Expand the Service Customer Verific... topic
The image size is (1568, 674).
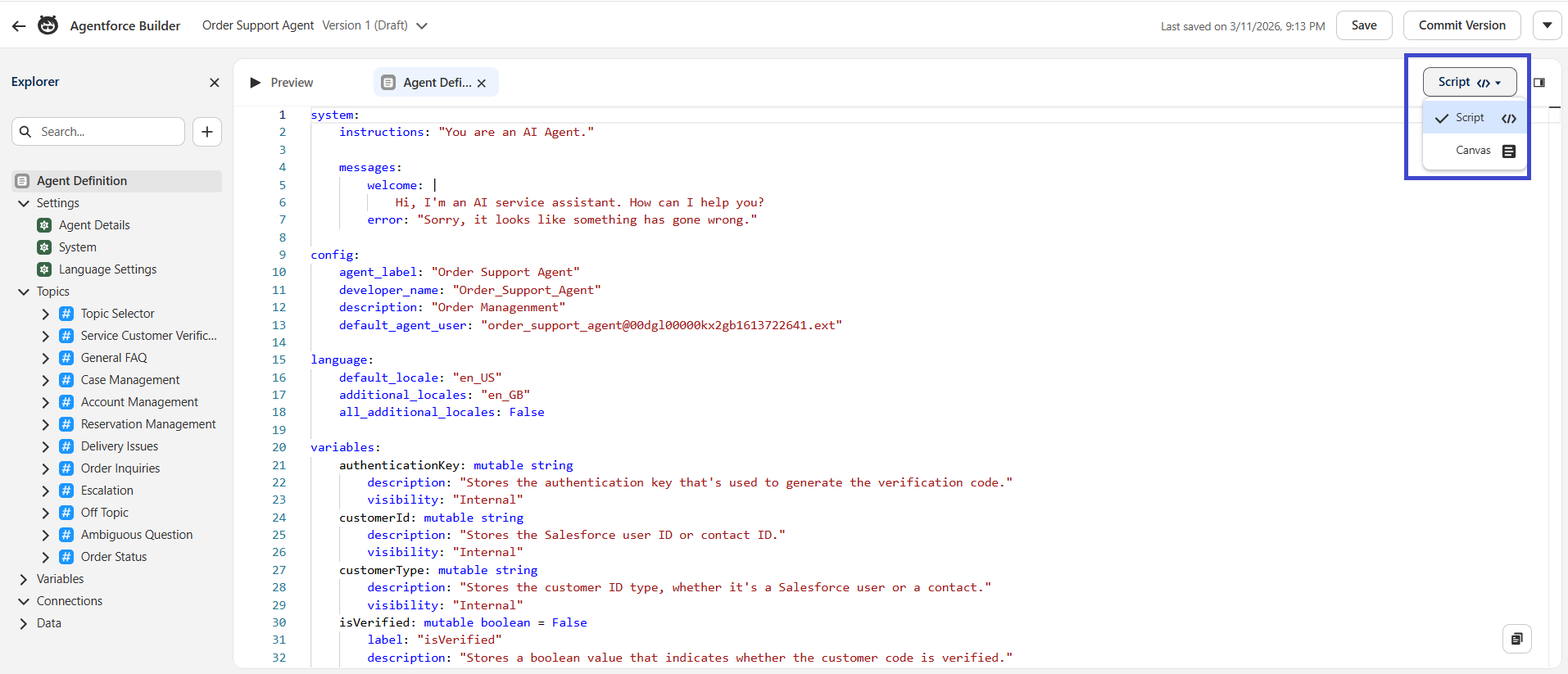click(46, 336)
